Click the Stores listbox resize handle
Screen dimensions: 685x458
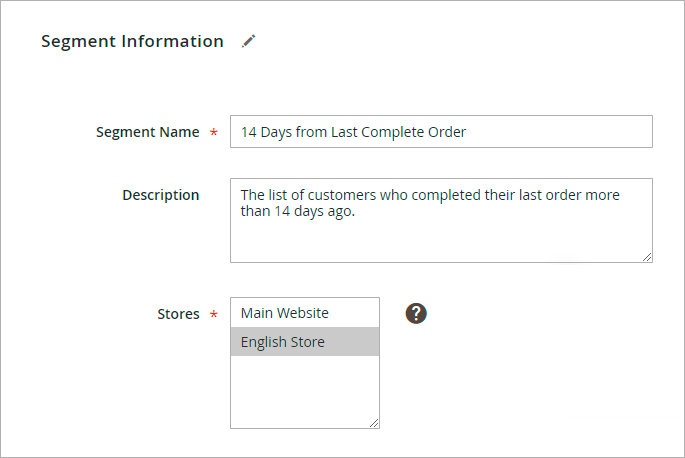374,423
